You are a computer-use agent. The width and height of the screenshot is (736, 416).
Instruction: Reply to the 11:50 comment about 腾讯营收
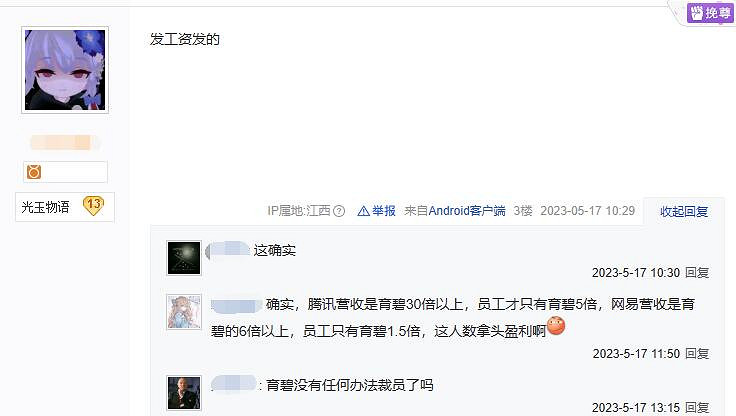697,354
